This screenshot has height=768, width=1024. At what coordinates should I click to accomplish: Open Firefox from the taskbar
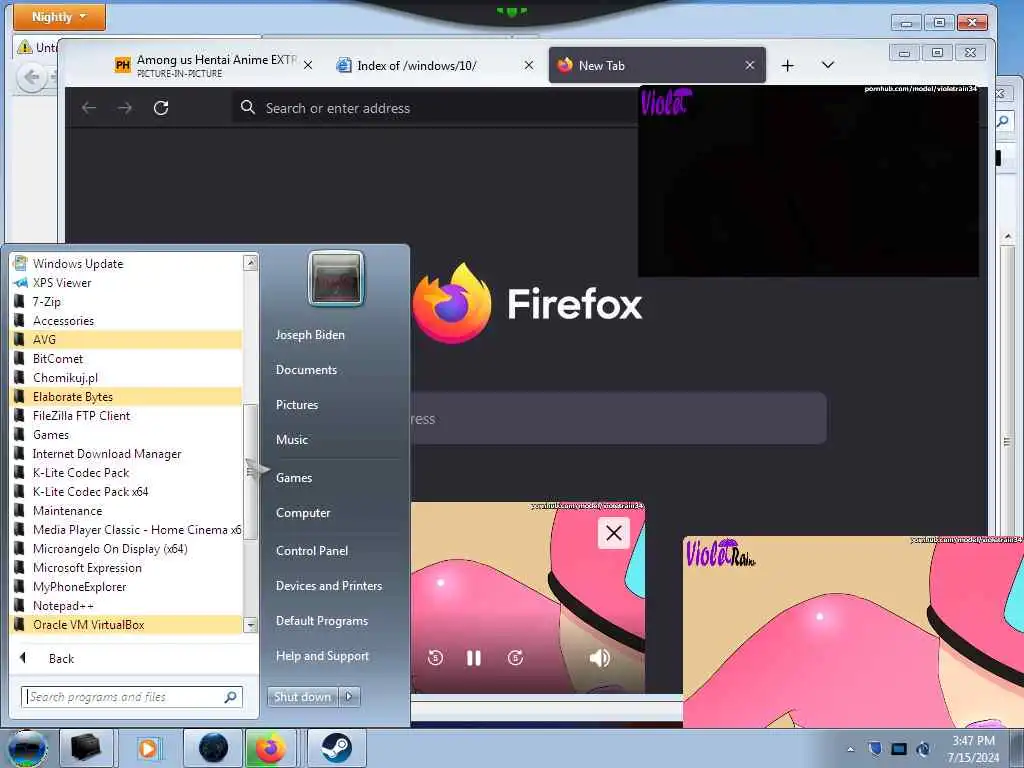270,748
